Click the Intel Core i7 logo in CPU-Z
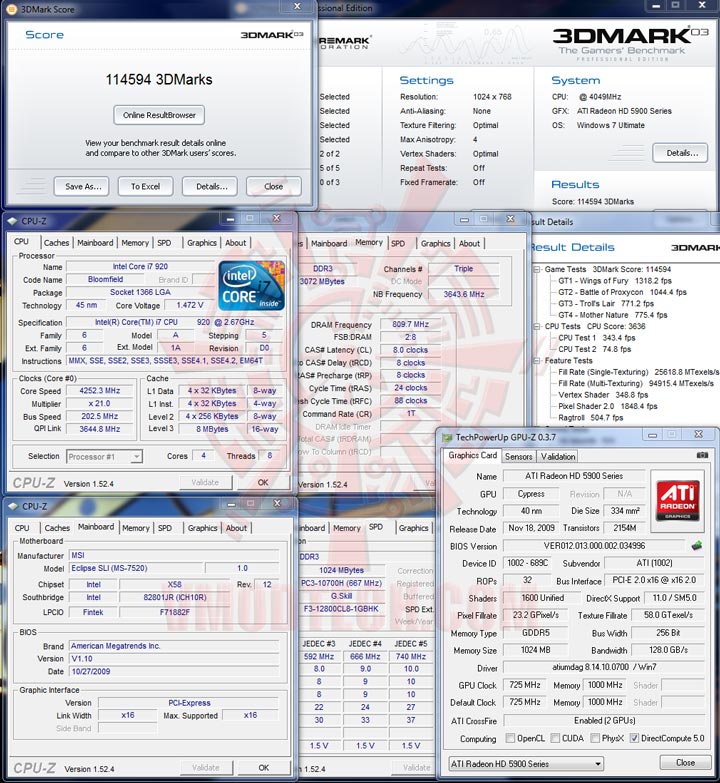 coord(252,286)
